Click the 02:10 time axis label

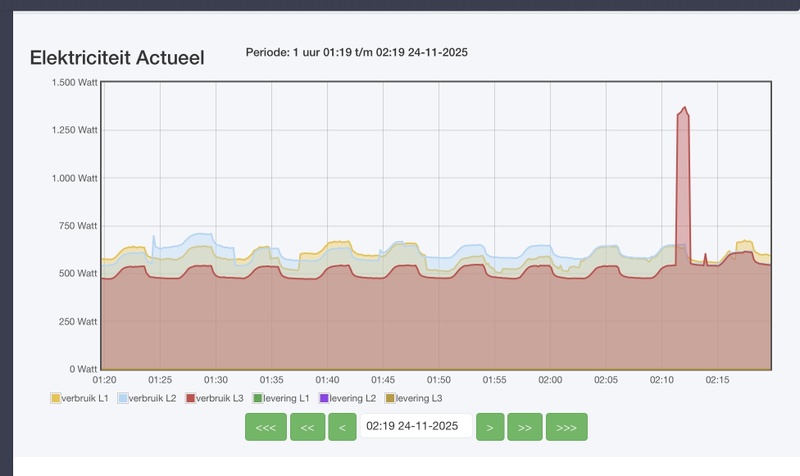tap(662, 380)
